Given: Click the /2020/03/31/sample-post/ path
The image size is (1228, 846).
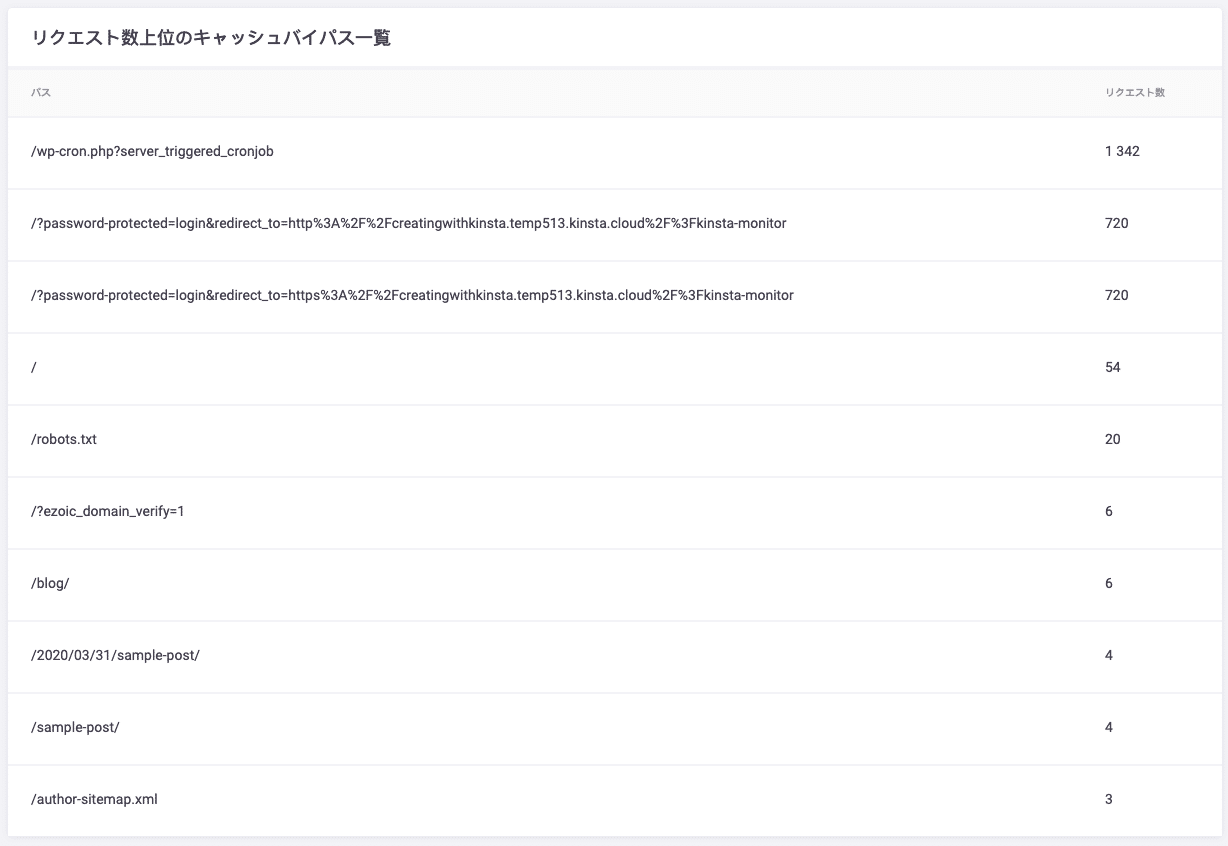Looking at the screenshot, I should tap(115, 656).
